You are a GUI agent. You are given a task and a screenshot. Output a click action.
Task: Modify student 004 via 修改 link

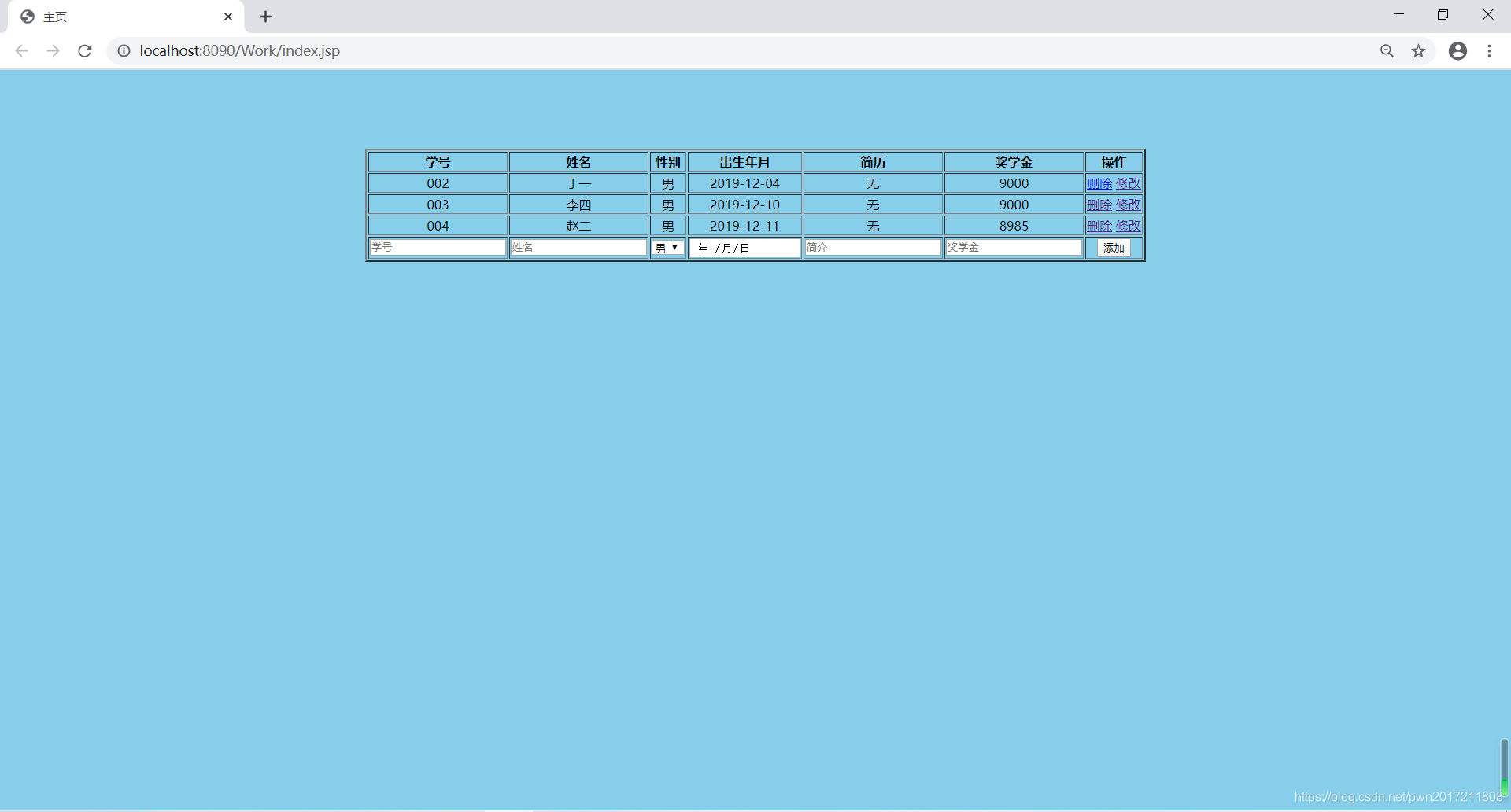(1129, 226)
